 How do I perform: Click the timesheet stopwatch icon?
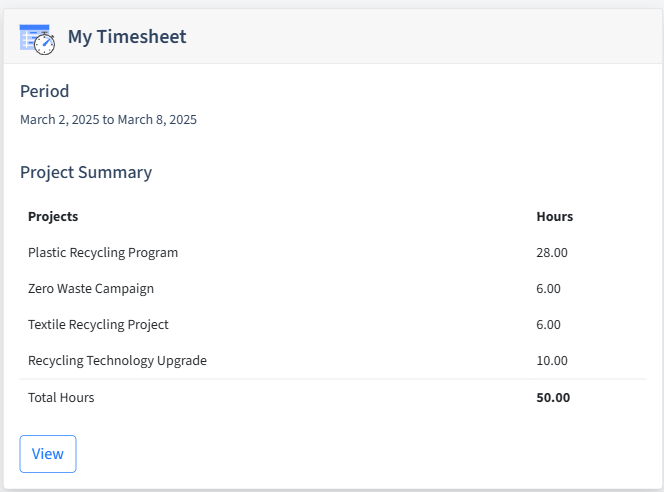37,39
